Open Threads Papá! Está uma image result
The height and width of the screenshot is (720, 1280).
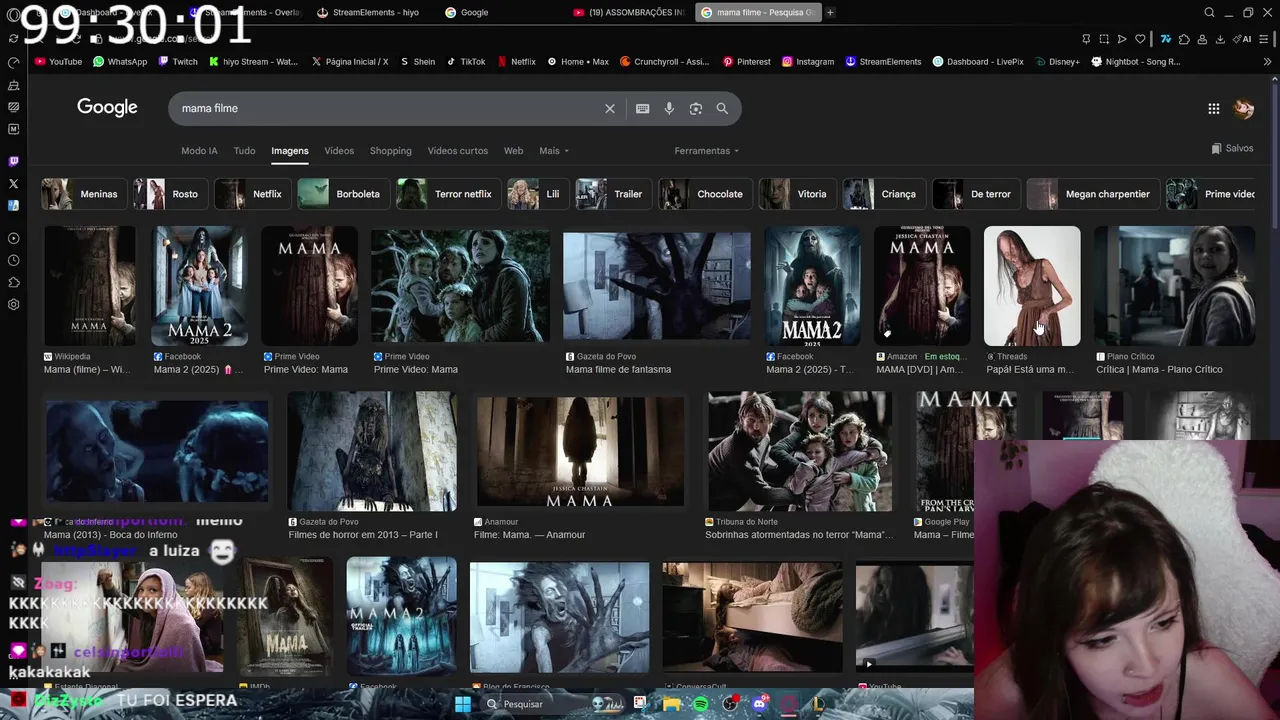[1032, 286]
